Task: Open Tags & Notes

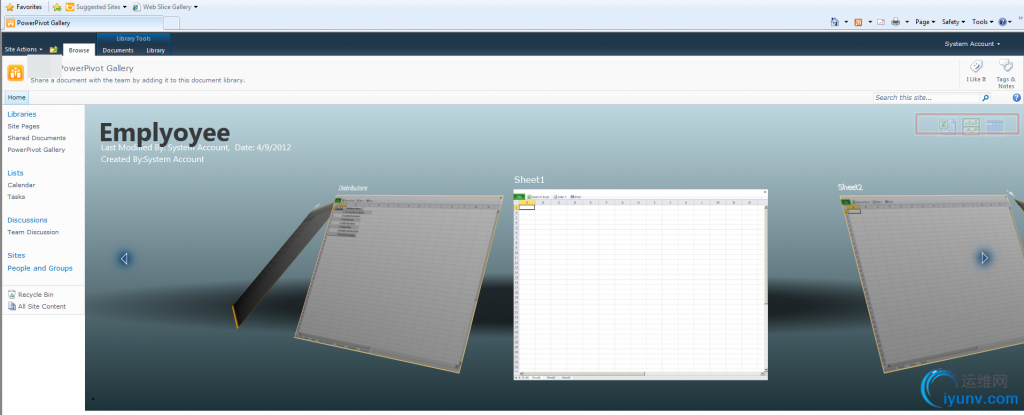Action: pos(1006,73)
